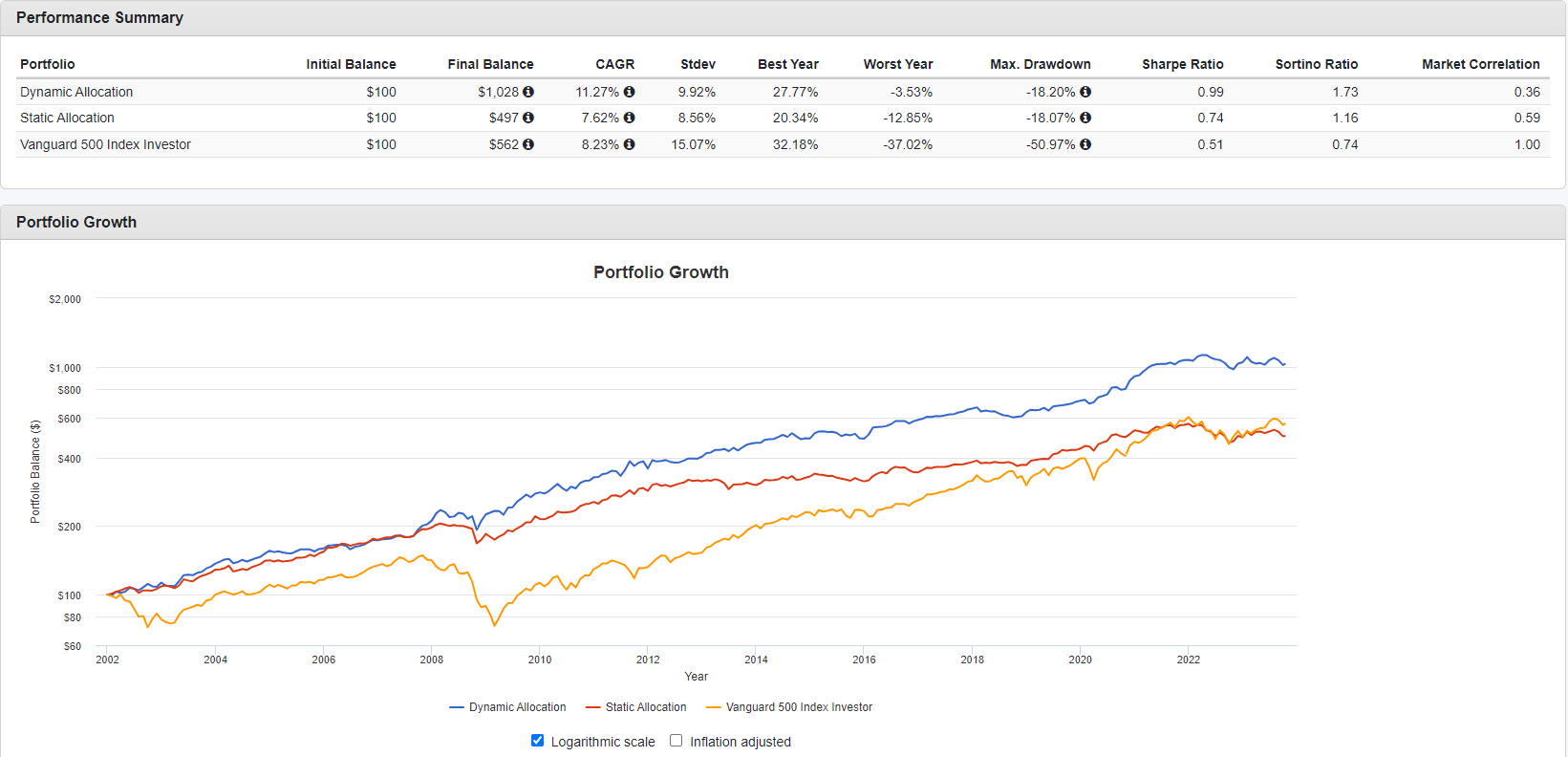
Task: Click info icon beside Vanguard 500 $562 balance
Action: point(528,144)
